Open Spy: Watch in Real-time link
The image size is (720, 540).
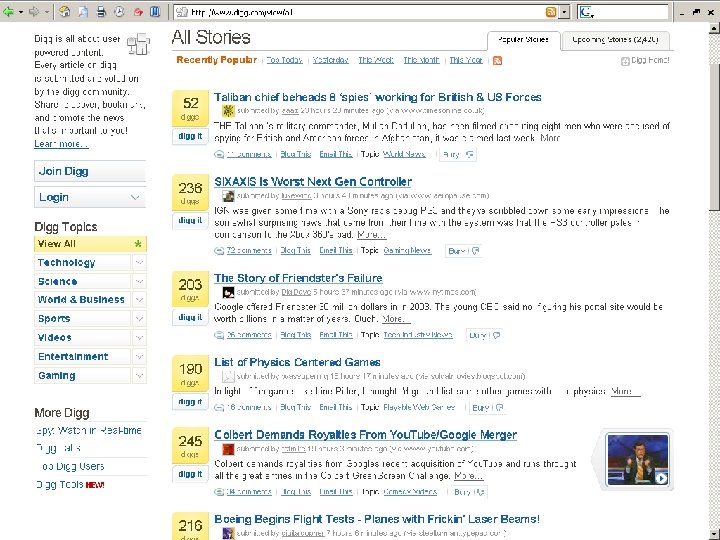pyautogui.click(x=89, y=431)
